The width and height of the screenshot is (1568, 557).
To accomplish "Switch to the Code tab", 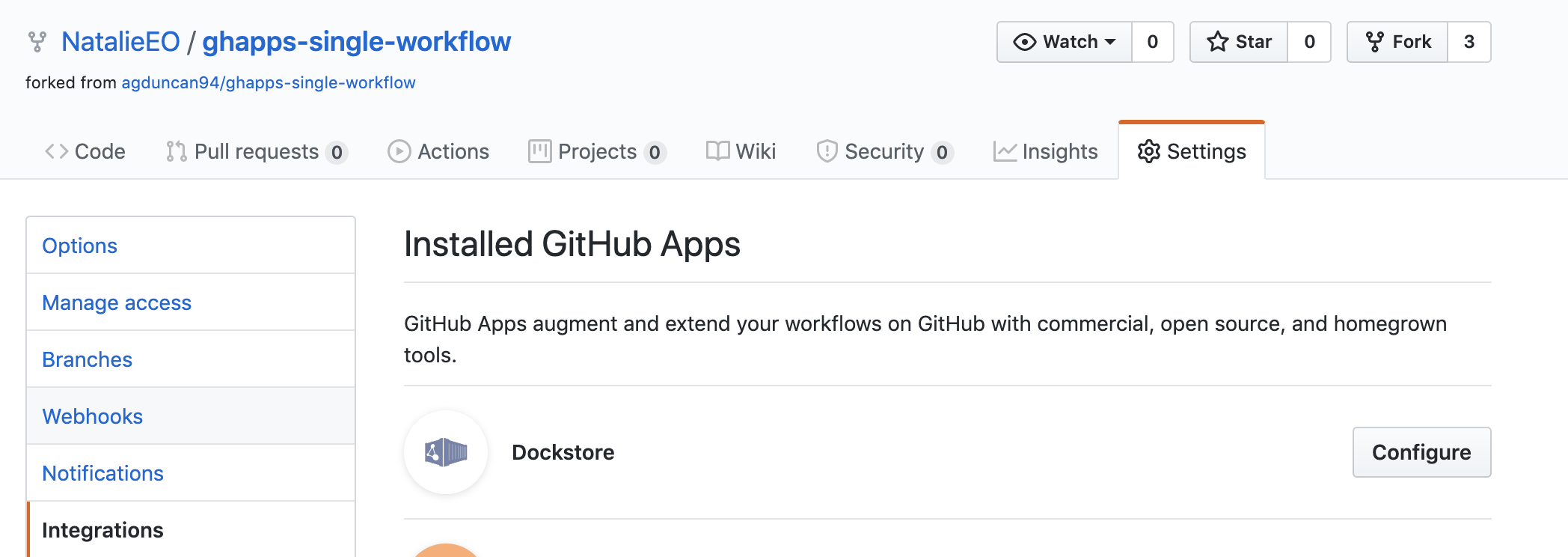I will coord(85,151).
